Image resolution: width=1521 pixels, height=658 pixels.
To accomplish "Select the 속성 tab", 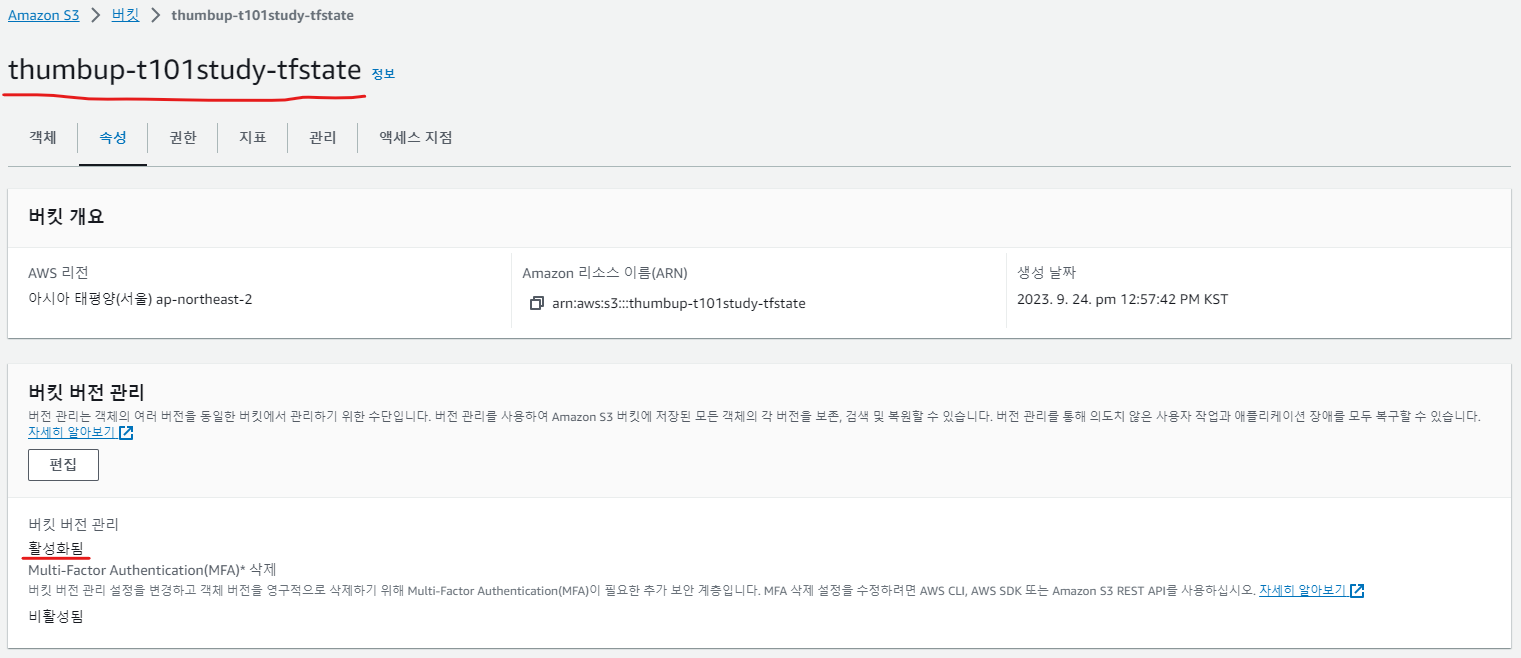I will 113,138.
